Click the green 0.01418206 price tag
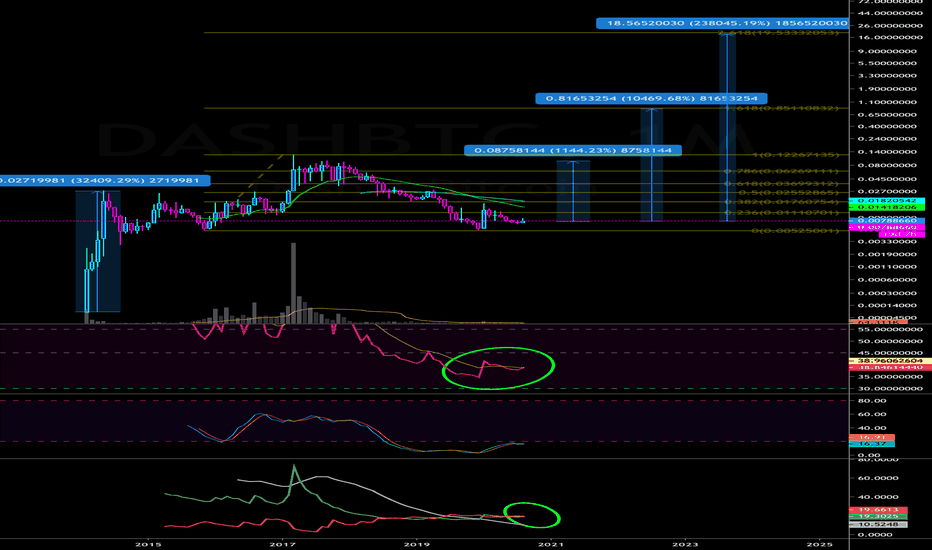 point(887,207)
